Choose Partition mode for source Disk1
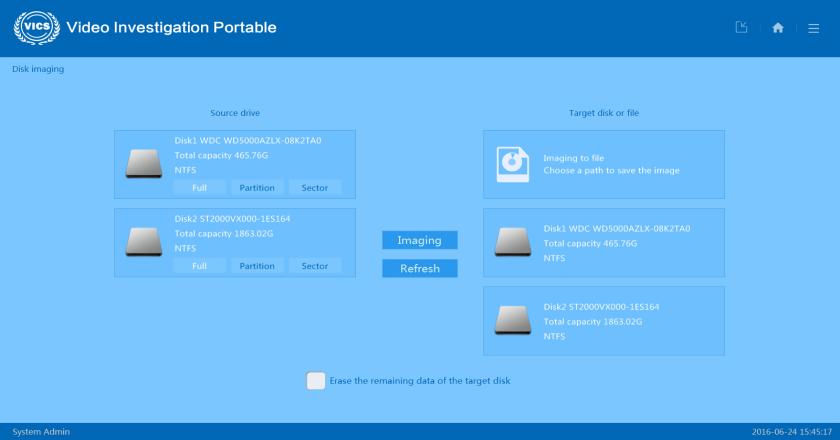 [257, 188]
